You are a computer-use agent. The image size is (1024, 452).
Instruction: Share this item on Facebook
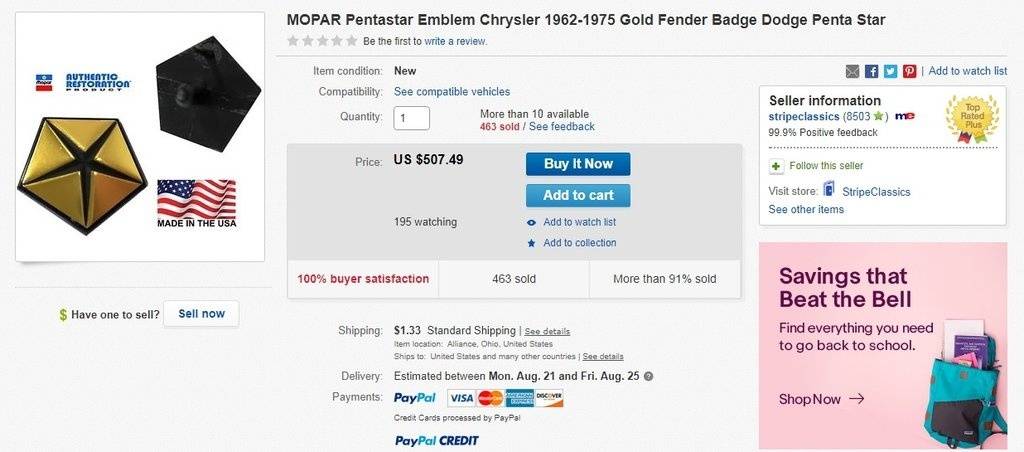tap(871, 71)
